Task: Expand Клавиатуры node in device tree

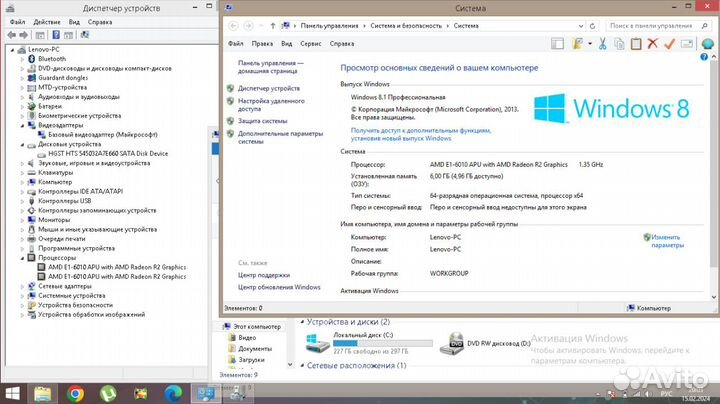Action: [x=22, y=173]
